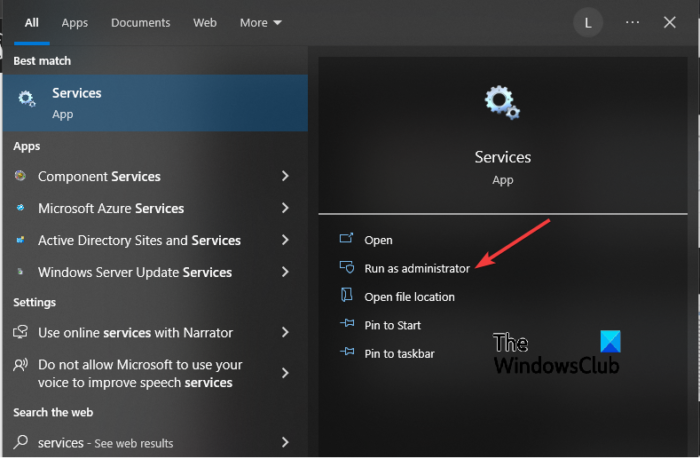Click the Open file location icon
This screenshot has width=700, height=460.
(346, 295)
